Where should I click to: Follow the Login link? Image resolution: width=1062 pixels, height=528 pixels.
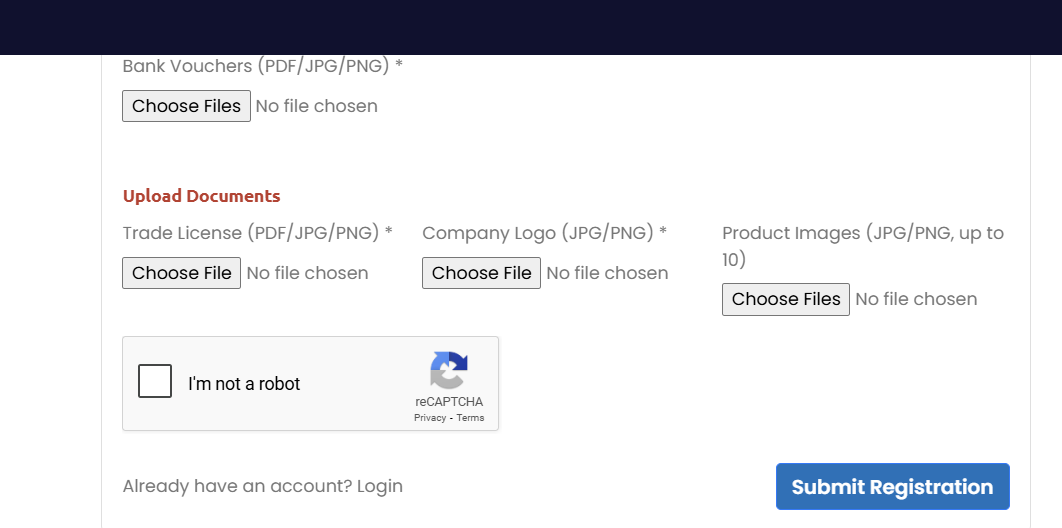pos(380,487)
